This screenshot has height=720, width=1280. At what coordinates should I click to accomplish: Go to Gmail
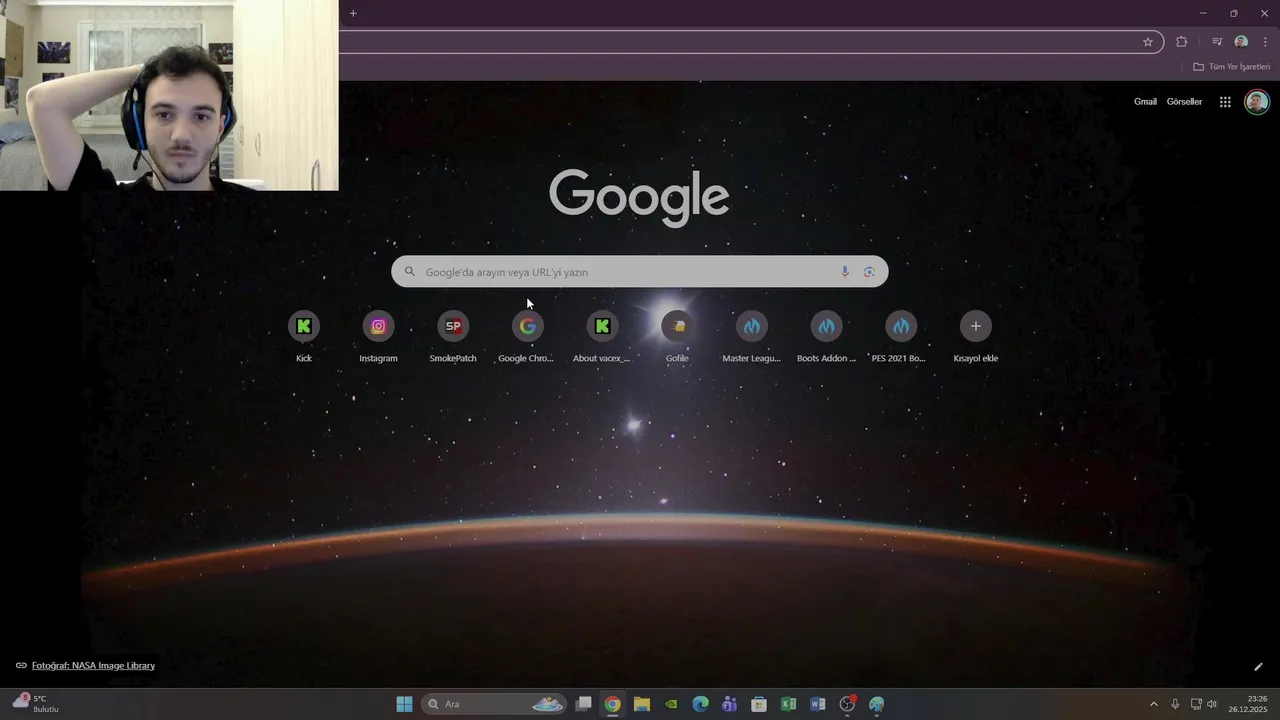pyautogui.click(x=1145, y=102)
